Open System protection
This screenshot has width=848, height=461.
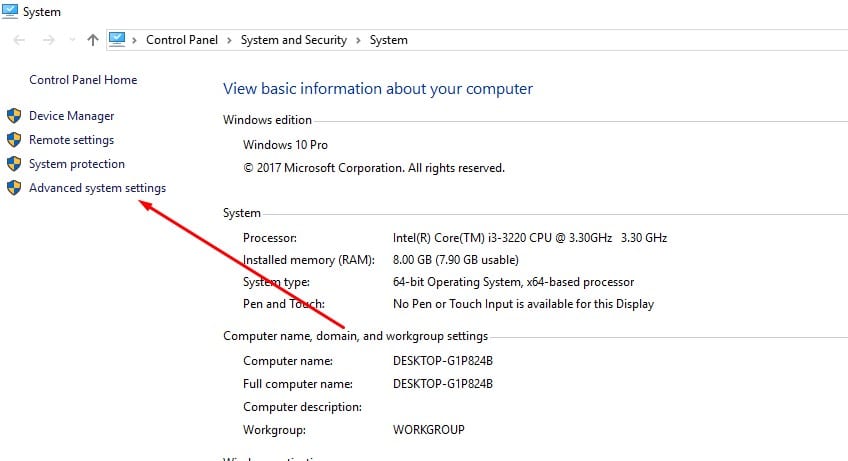(77, 163)
